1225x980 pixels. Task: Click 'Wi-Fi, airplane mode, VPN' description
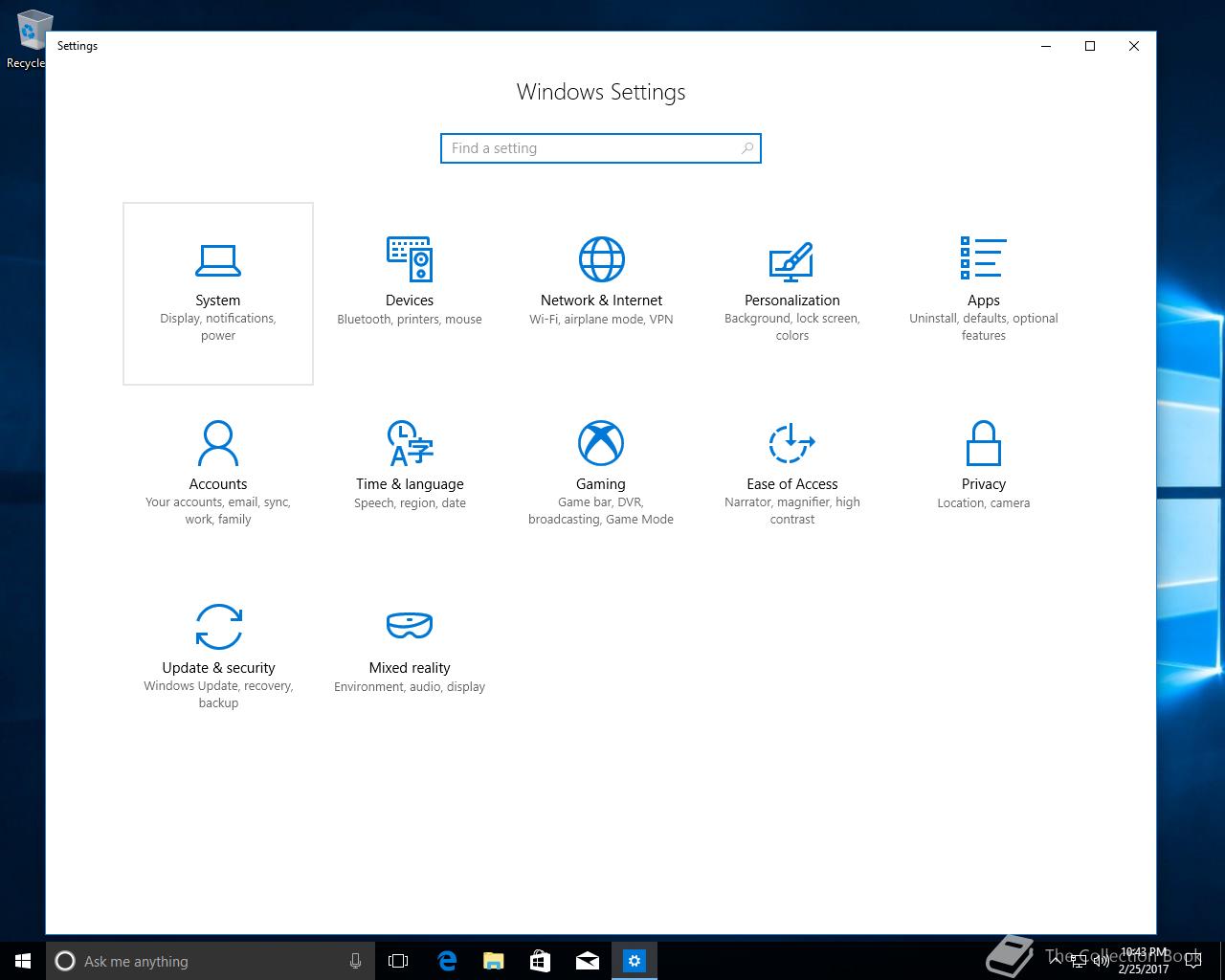tap(601, 320)
